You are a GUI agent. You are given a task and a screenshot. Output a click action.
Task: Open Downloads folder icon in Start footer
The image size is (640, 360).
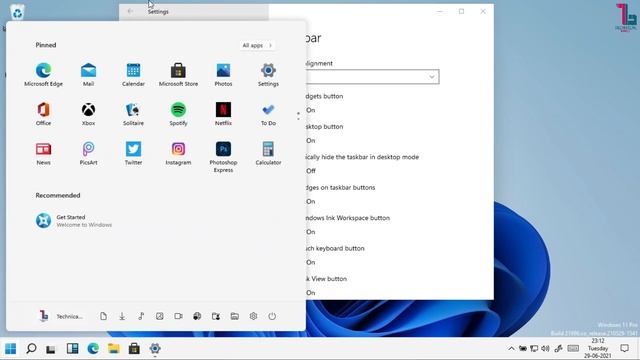click(x=122, y=316)
